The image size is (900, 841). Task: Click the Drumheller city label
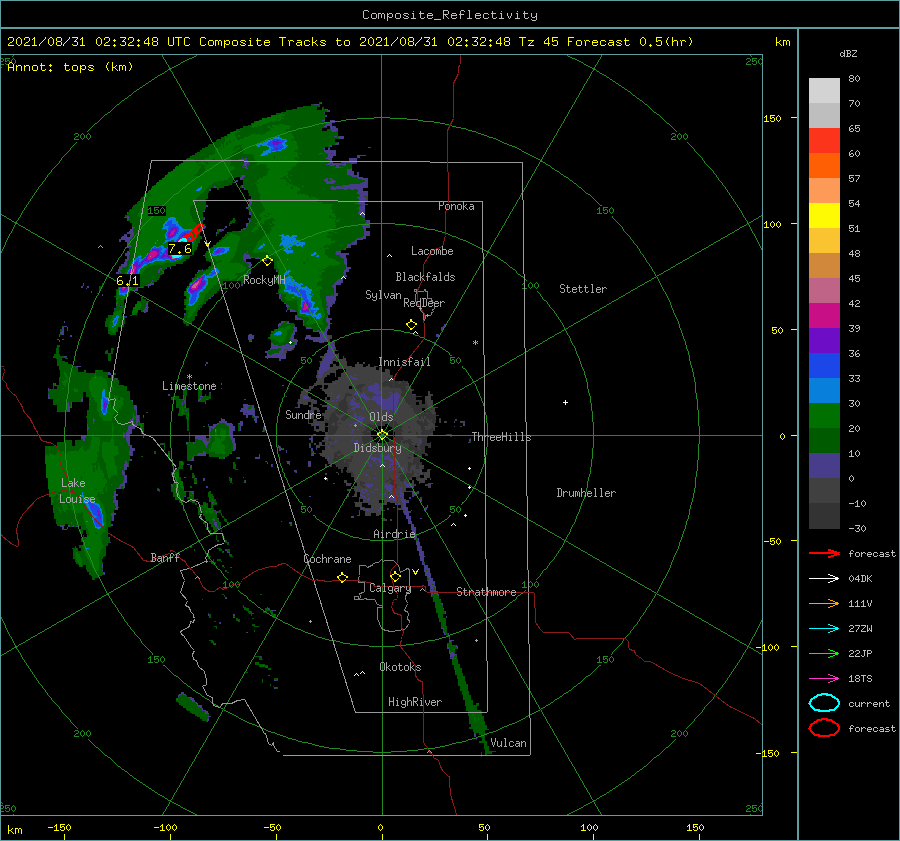tap(586, 493)
